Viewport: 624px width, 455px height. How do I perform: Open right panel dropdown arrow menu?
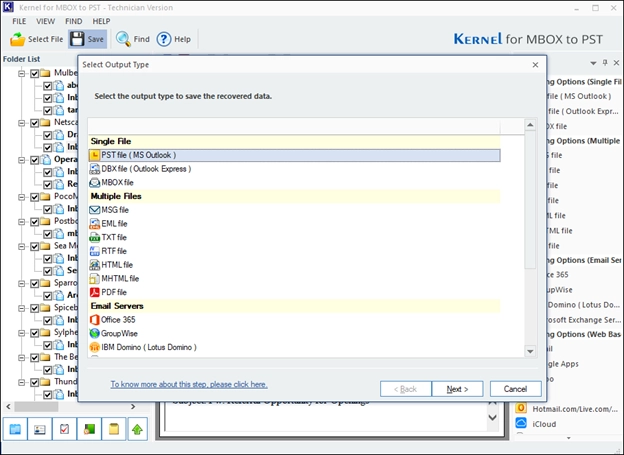point(593,63)
